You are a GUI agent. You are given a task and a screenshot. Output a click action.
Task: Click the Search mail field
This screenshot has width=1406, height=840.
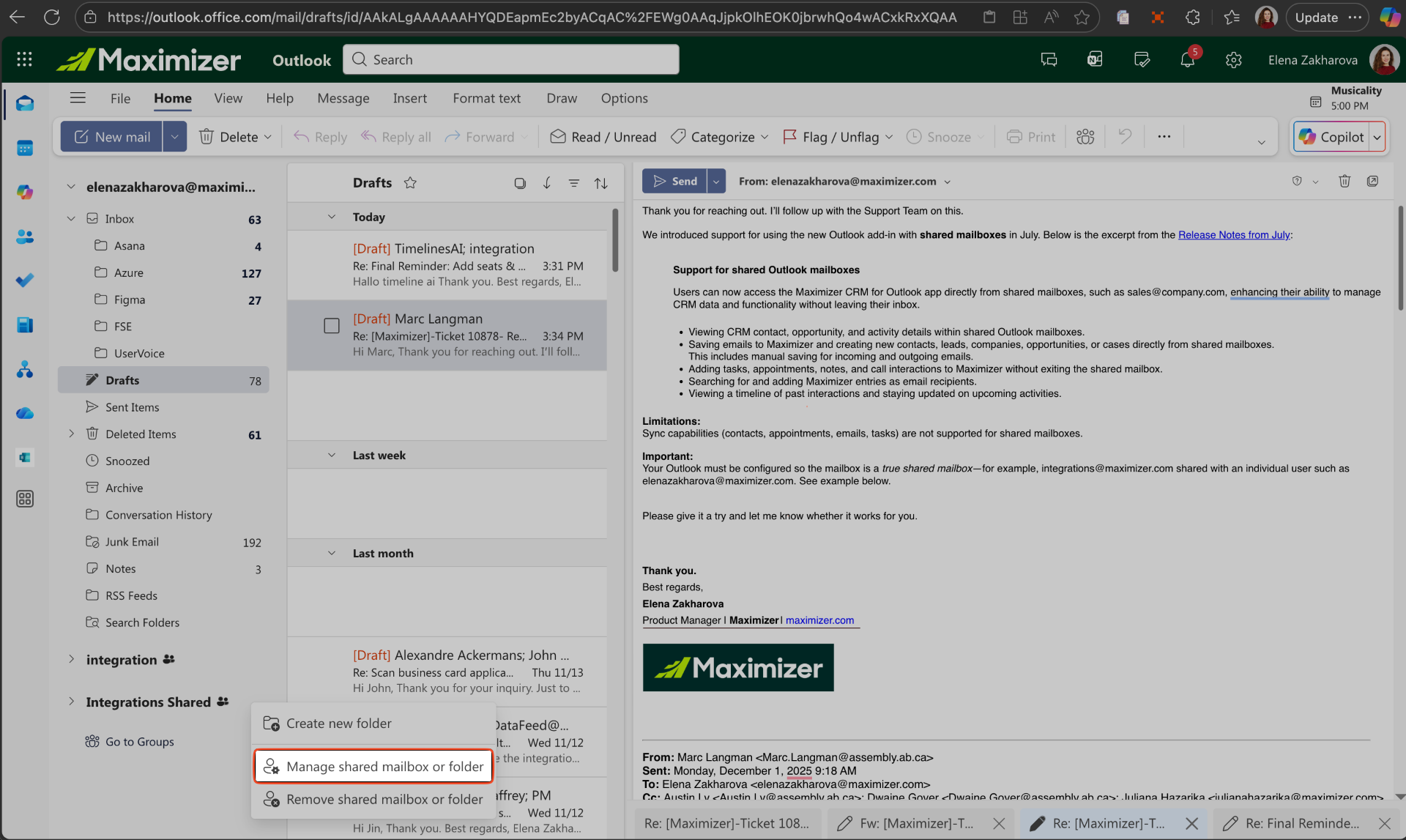tap(510, 59)
